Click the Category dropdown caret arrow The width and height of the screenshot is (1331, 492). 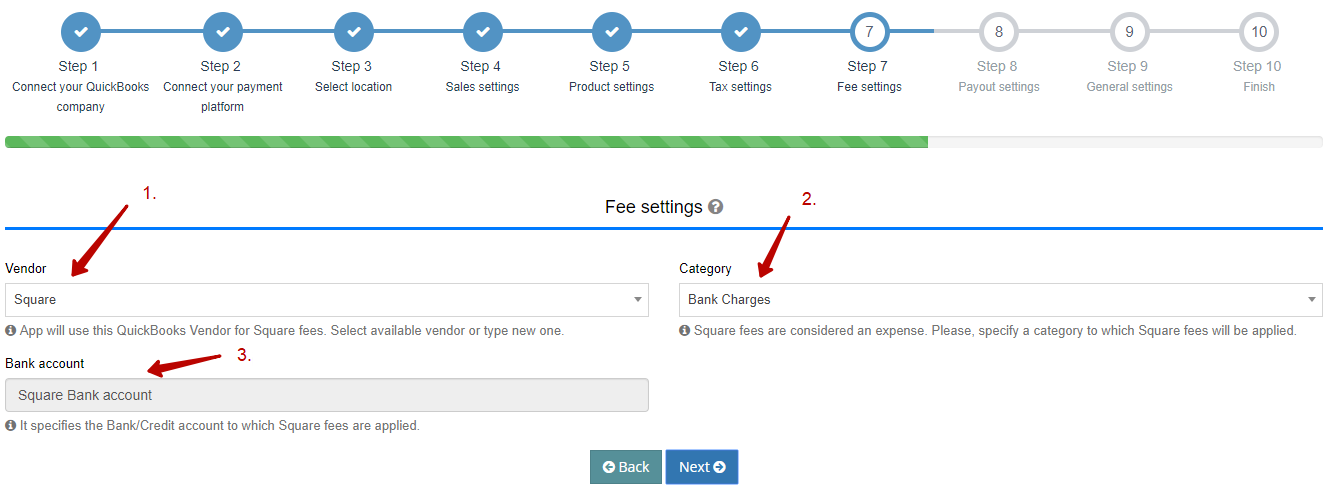tap(1312, 300)
